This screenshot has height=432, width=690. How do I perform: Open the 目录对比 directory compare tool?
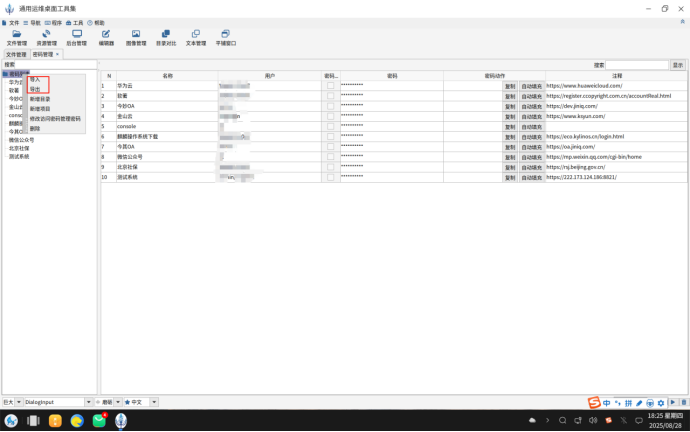point(166,38)
